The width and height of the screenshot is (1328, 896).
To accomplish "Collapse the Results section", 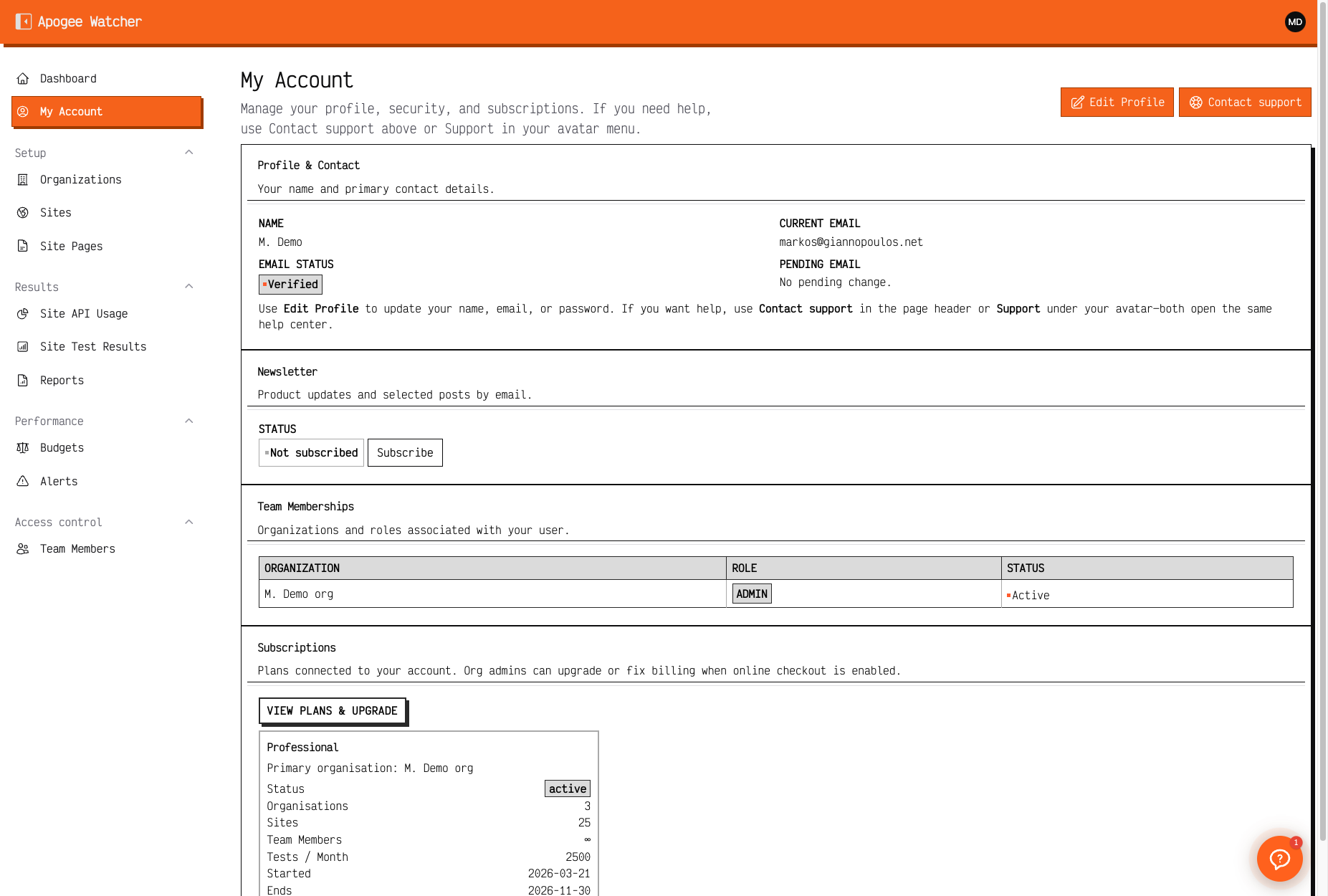I will (x=189, y=286).
